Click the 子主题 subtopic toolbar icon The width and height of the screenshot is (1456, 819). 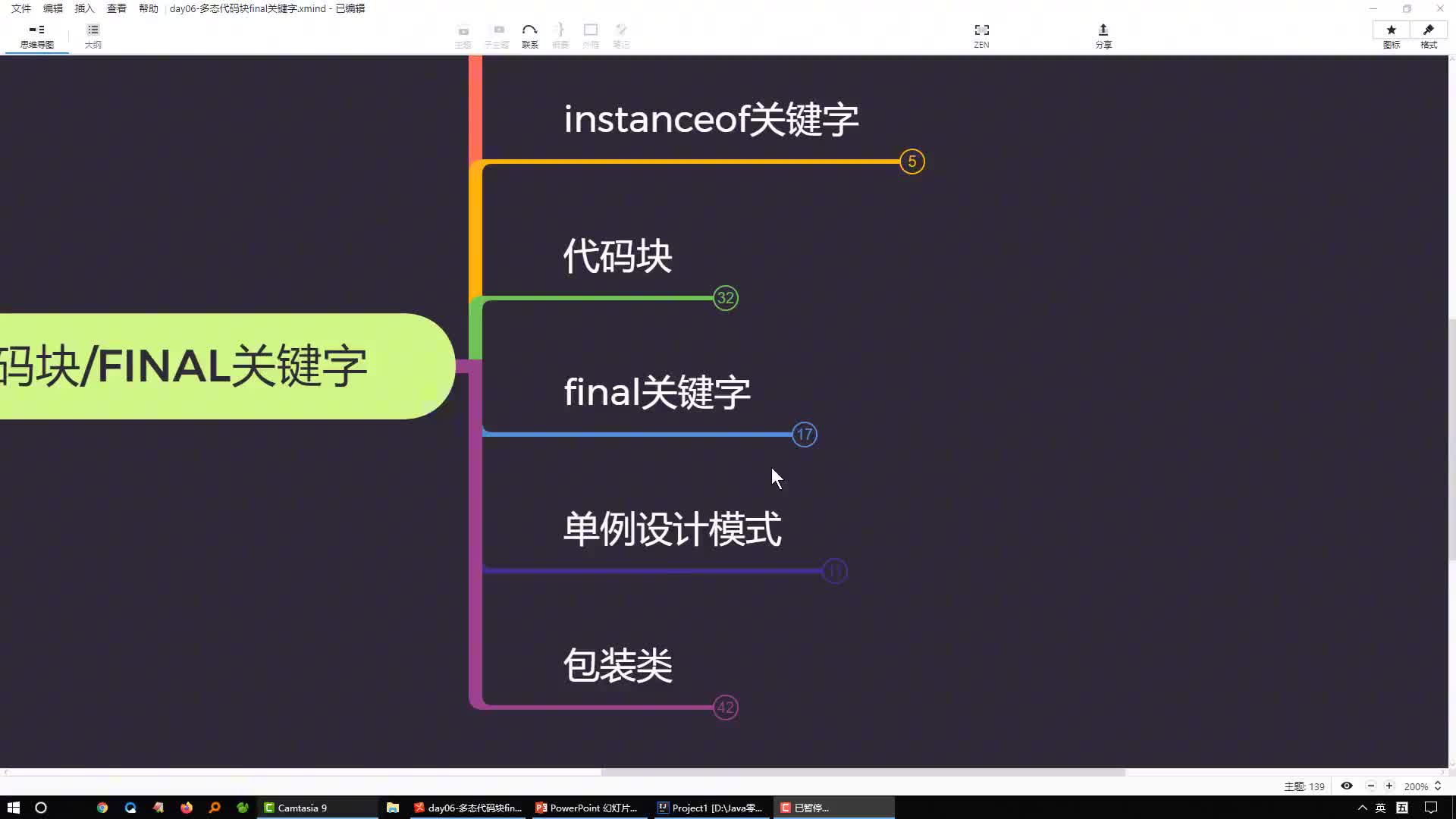coord(497,36)
